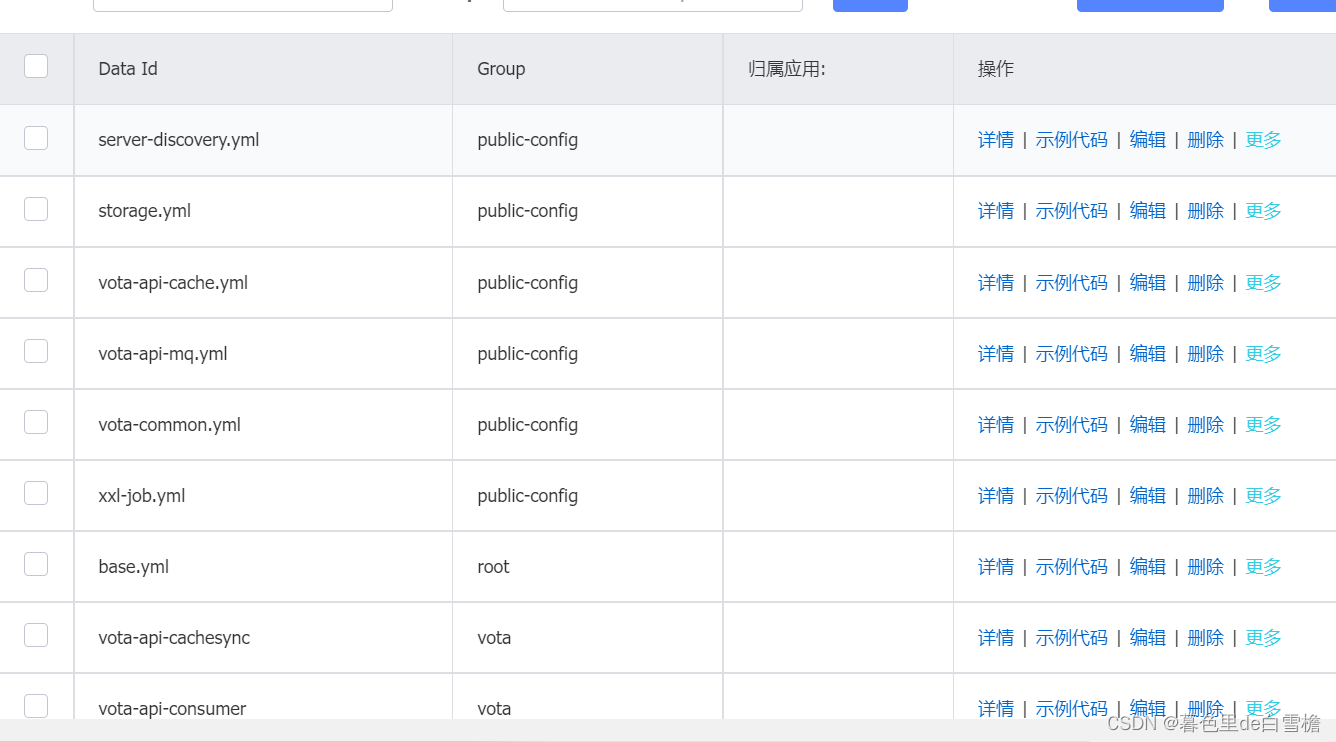Click 删除 for xxl-job.yml
The image size is (1336, 742).
pos(1205,496)
